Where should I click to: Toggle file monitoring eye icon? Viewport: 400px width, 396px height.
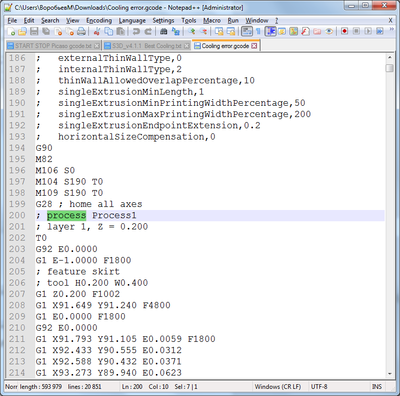tap(329, 32)
